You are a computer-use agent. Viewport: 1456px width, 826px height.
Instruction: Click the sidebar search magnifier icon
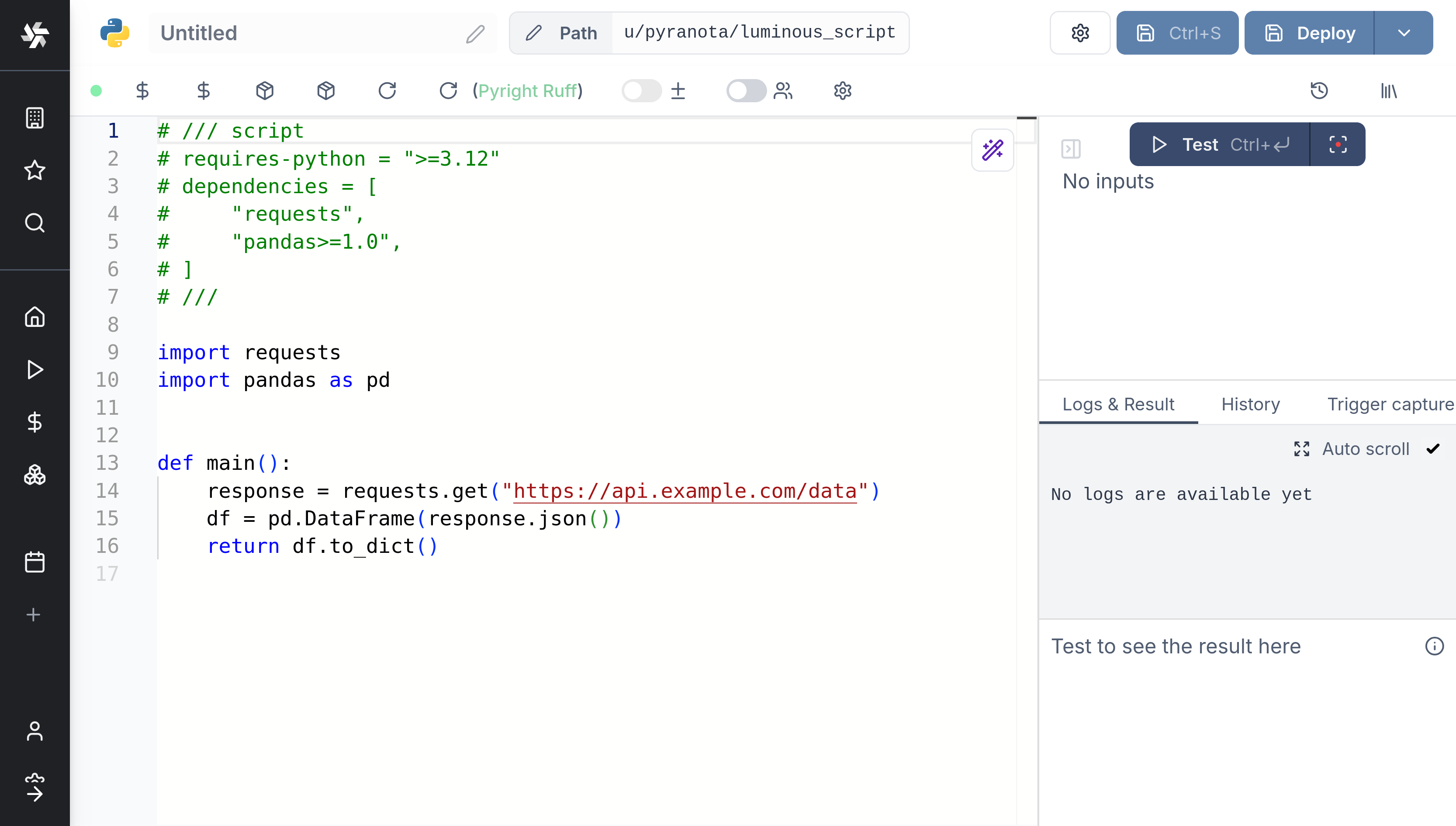35,223
